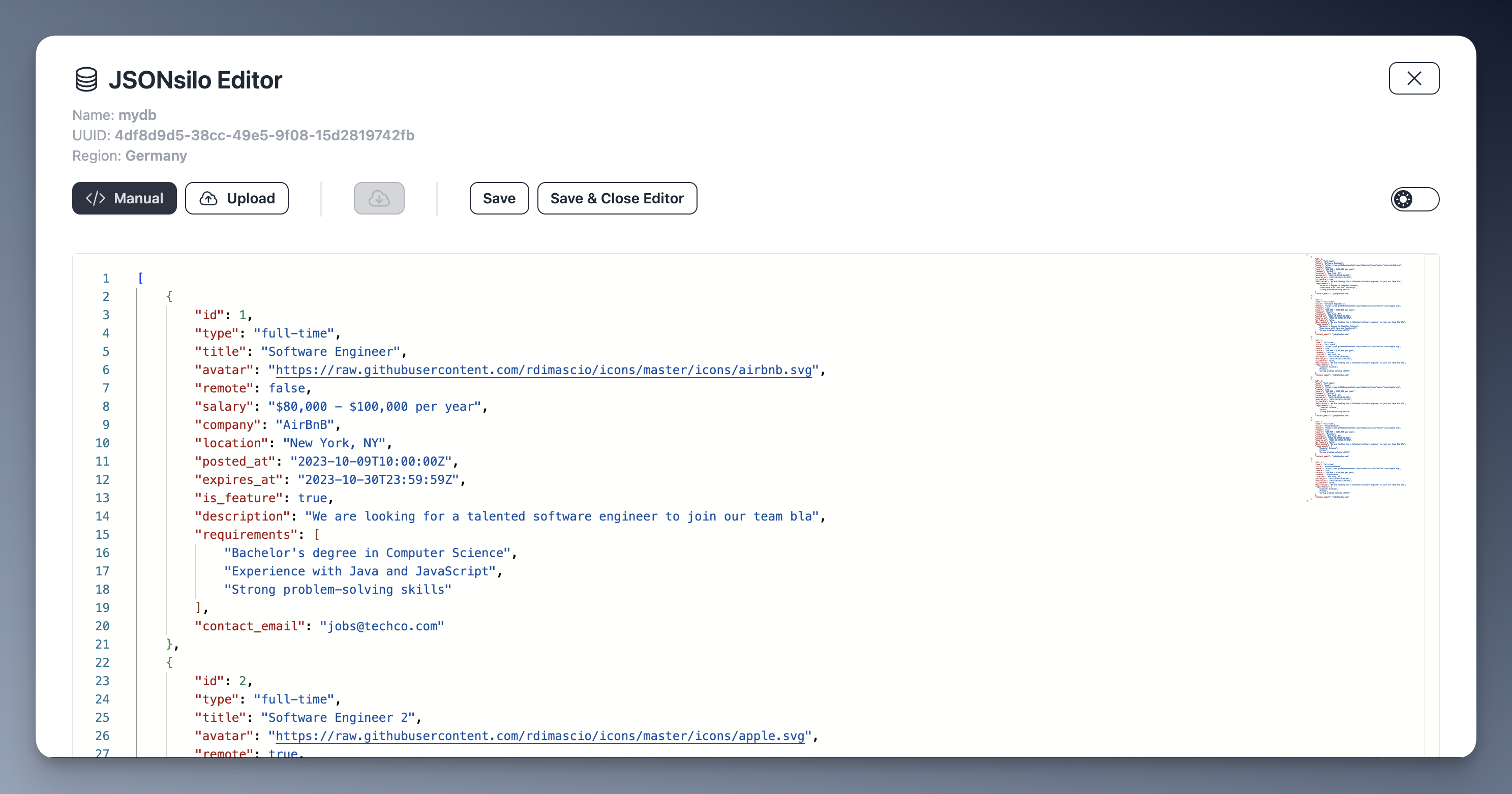This screenshot has width=1512, height=794.
Task: Collapse the second object at line 22
Action: [125, 662]
